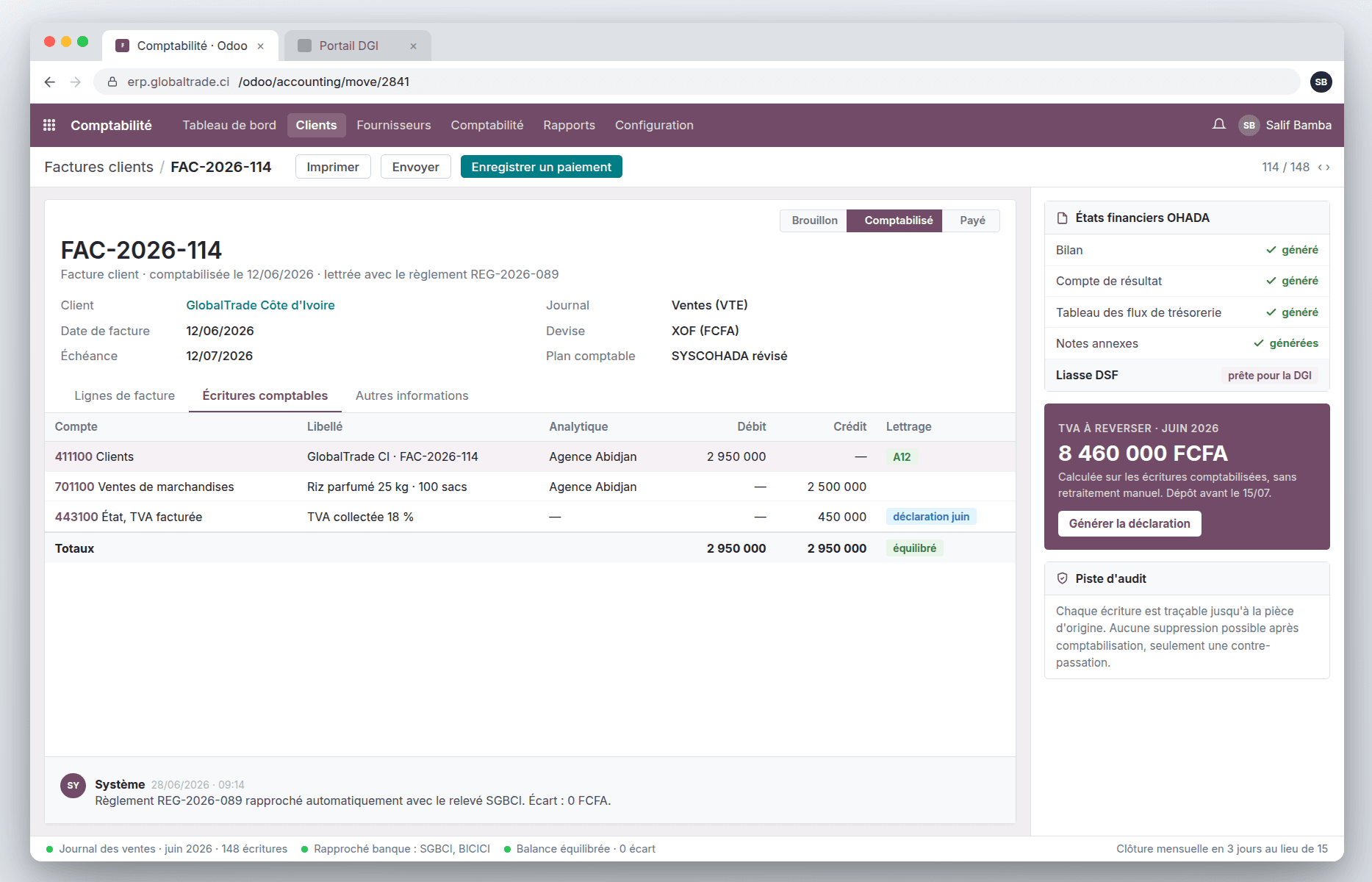Screen dimensions: 1372x882
Task: Open the Rapports menu
Action: click(570, 125)
